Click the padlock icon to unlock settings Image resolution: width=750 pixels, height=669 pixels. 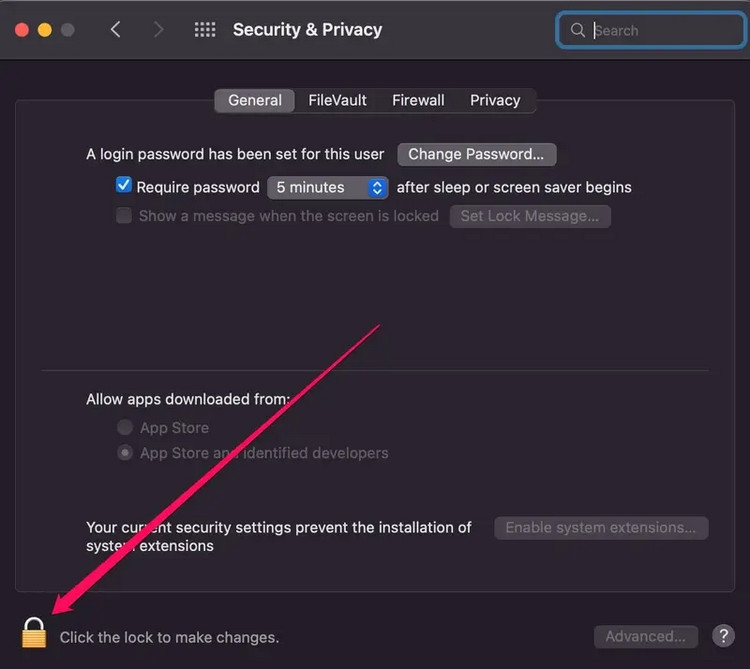pyautogui.click(x=34, y=633)
